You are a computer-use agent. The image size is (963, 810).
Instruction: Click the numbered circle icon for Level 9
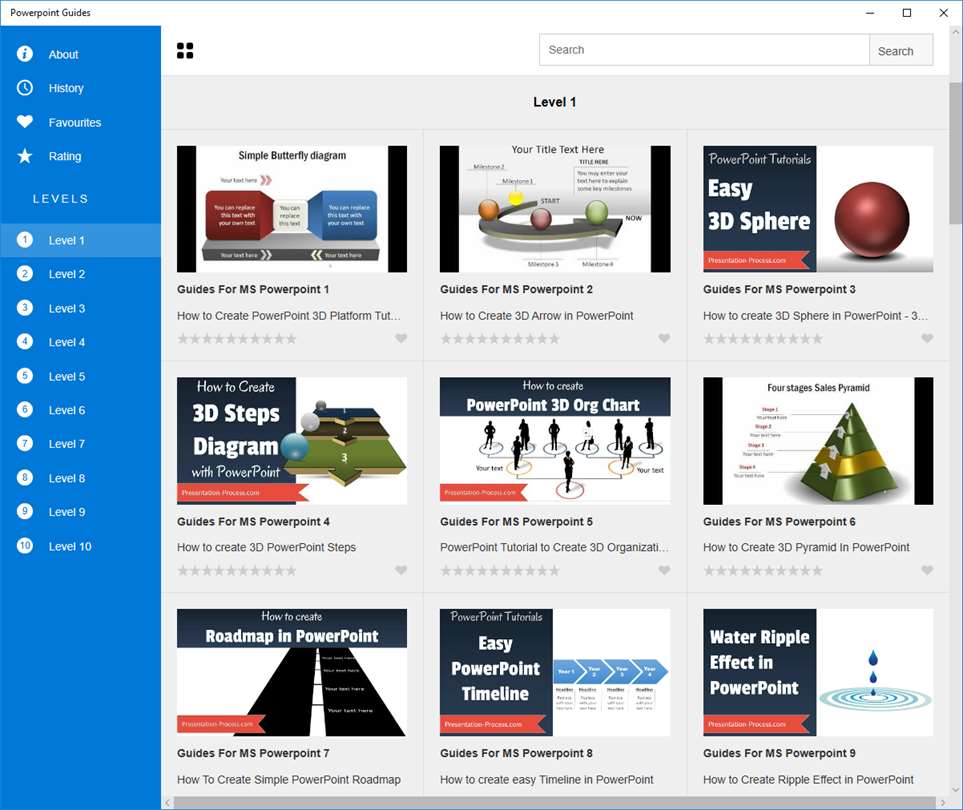click(x=25, y=512)
